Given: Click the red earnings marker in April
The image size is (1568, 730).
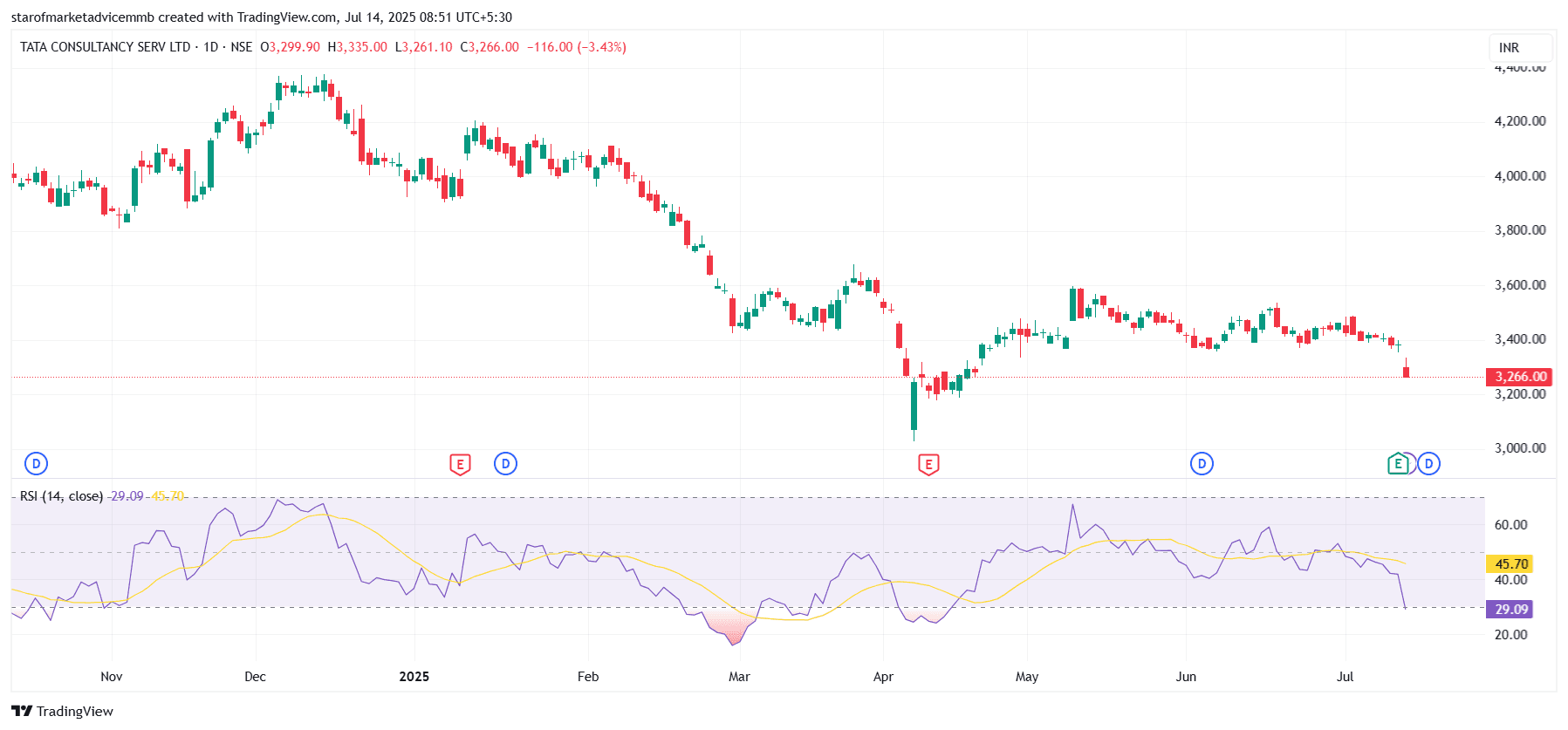Looking at the screenshot, I should (x=928, y=465).
